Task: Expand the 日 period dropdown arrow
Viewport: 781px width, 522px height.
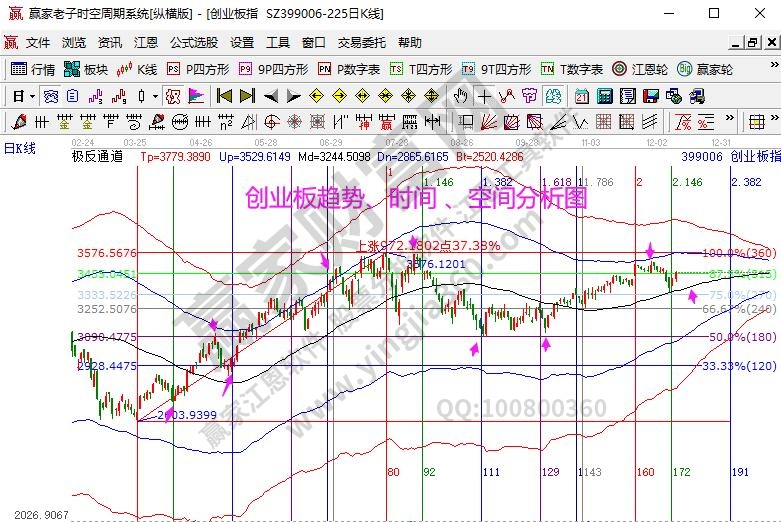Action: 32,96
